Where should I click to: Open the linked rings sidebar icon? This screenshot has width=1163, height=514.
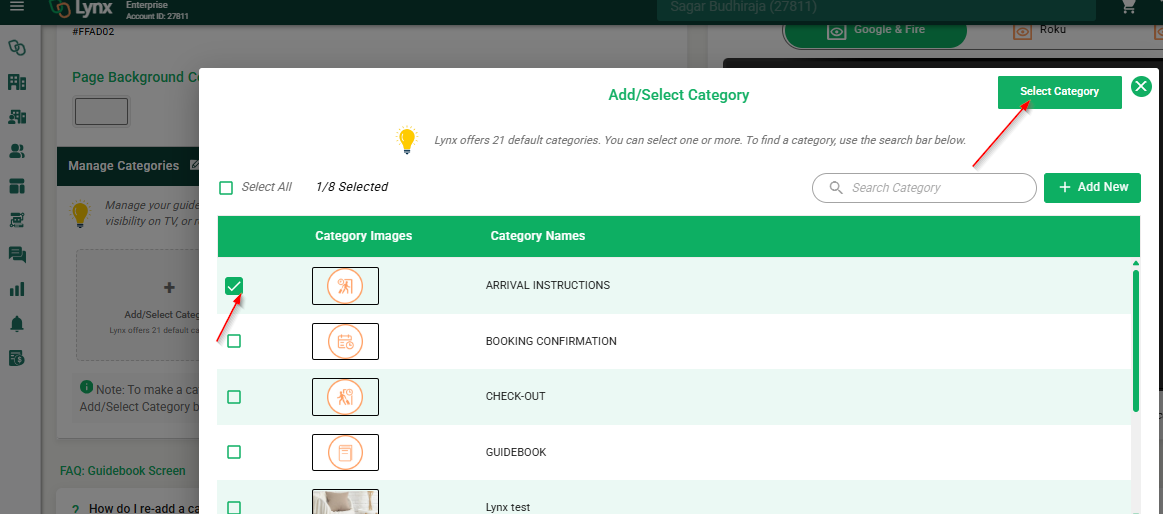click(16, 47)
